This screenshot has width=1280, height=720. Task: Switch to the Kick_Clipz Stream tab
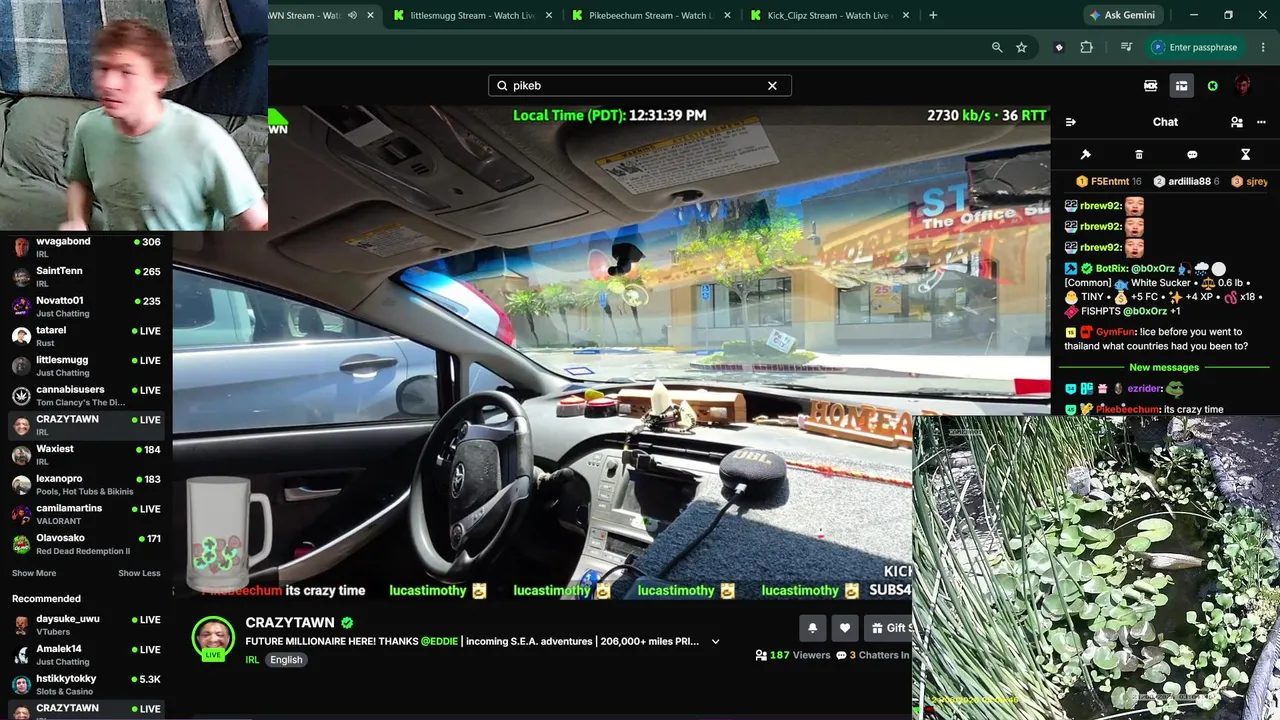[829, 15]
